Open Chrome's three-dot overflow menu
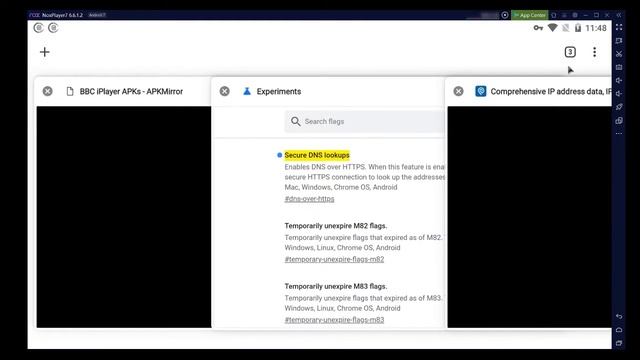The height and width of the screenshot is (360, 640). [594, 52]
